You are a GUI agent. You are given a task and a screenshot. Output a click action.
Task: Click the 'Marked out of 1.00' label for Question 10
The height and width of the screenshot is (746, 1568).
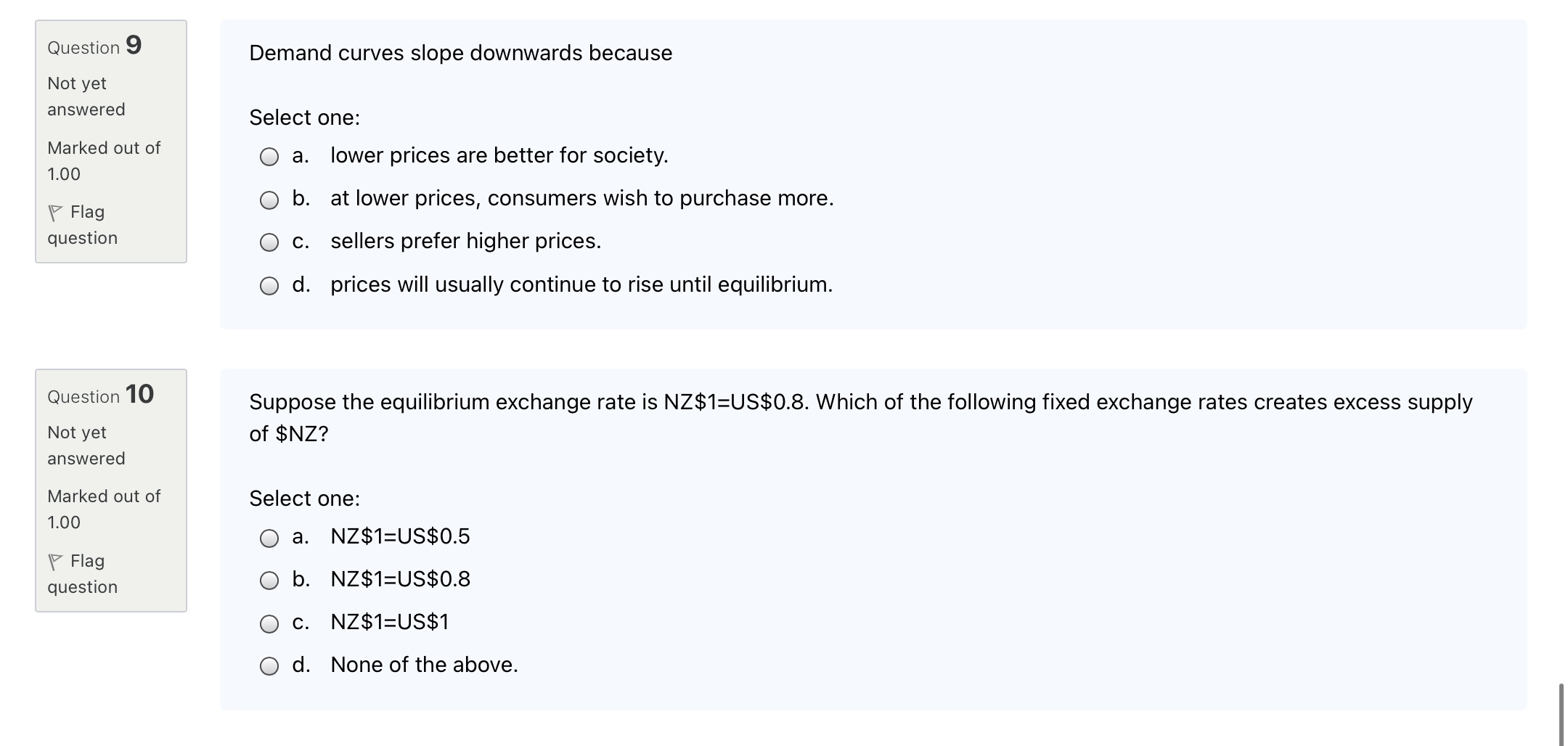[103, 508]
